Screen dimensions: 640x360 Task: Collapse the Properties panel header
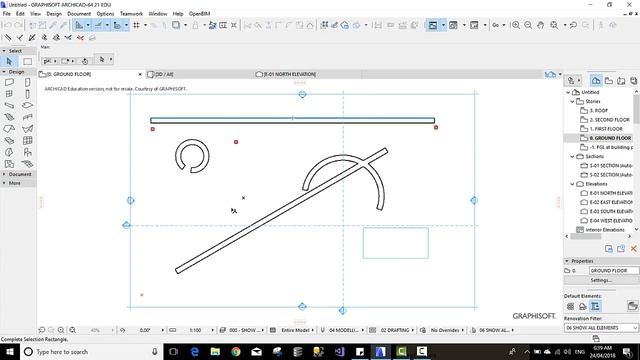coord(567,261)
